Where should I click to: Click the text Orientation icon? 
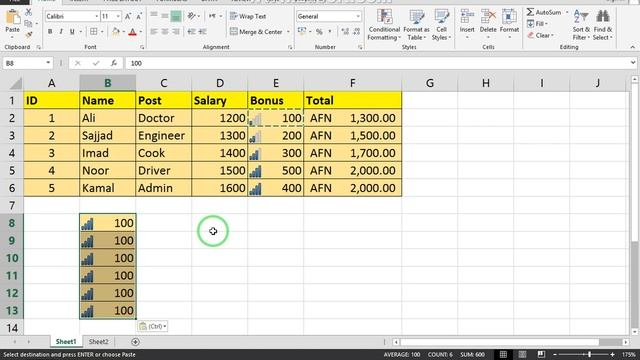pos(191,16)
